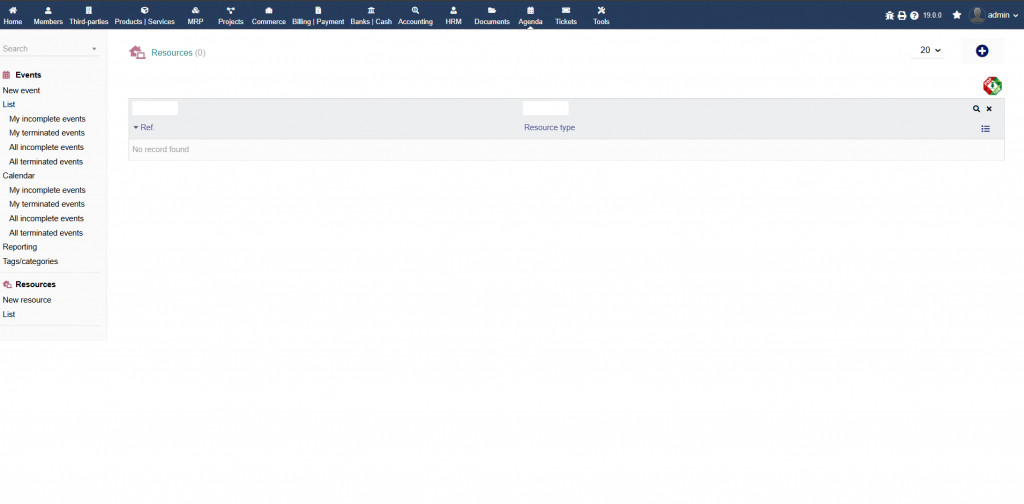Open the Members module
This screenshot has width=1024, height=504.
[48, 16]
